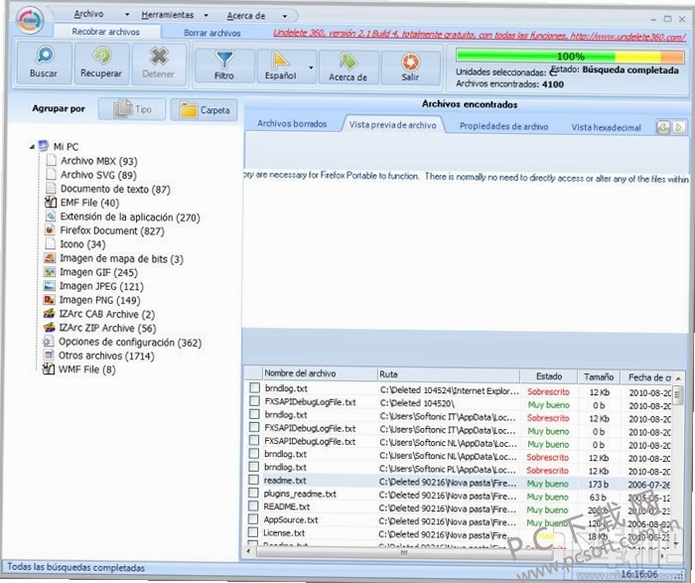Screen dimensions: 695x583
Task: Group results by Tipo
Action: pos(132,109)
